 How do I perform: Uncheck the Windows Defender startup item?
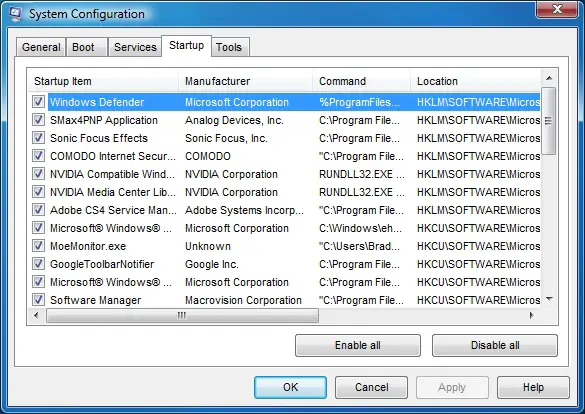pos(38,102)
